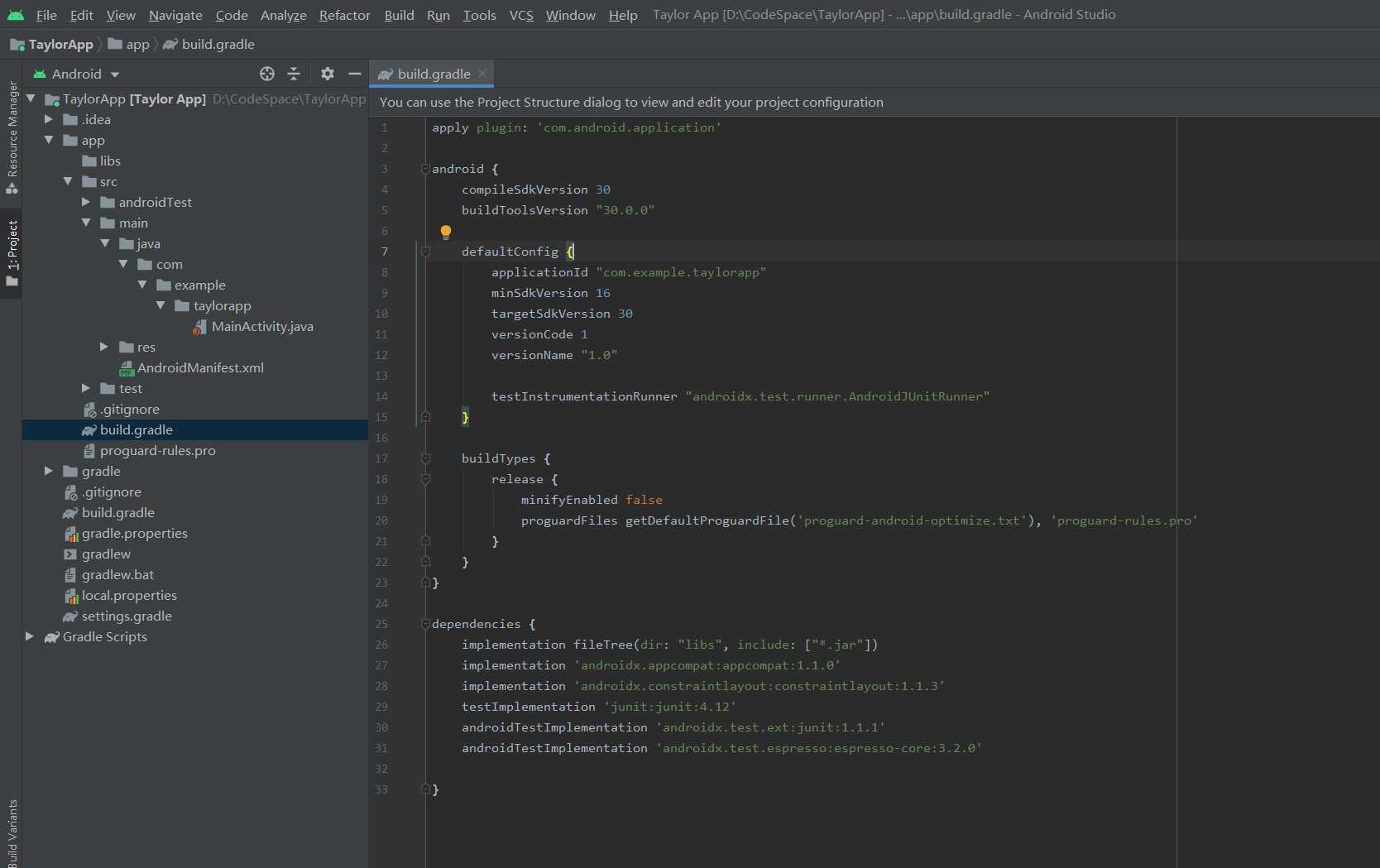Click the applicationId "com.example.taylorapp" string

pos(681,272)
